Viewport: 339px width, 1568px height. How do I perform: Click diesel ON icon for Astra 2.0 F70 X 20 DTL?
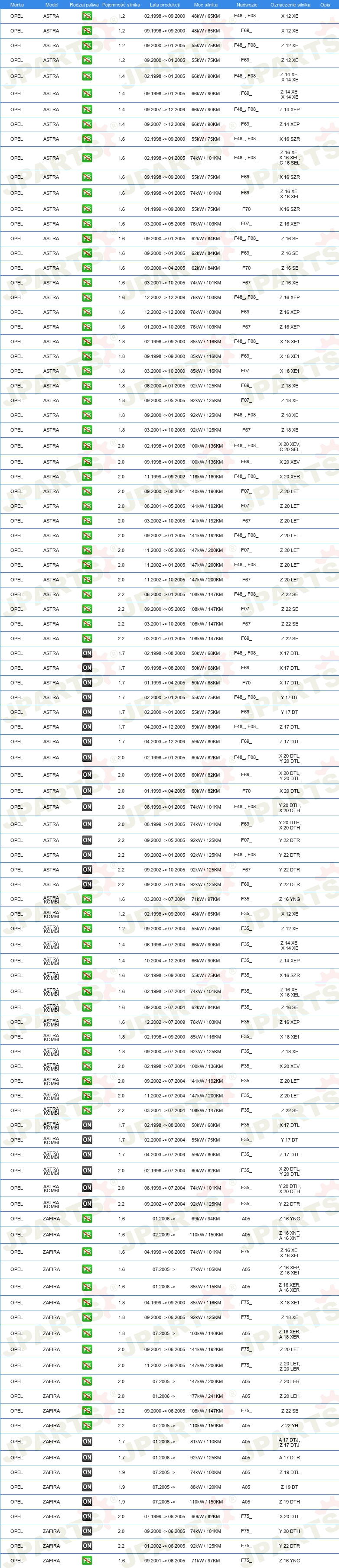click(x=87, y=791)
